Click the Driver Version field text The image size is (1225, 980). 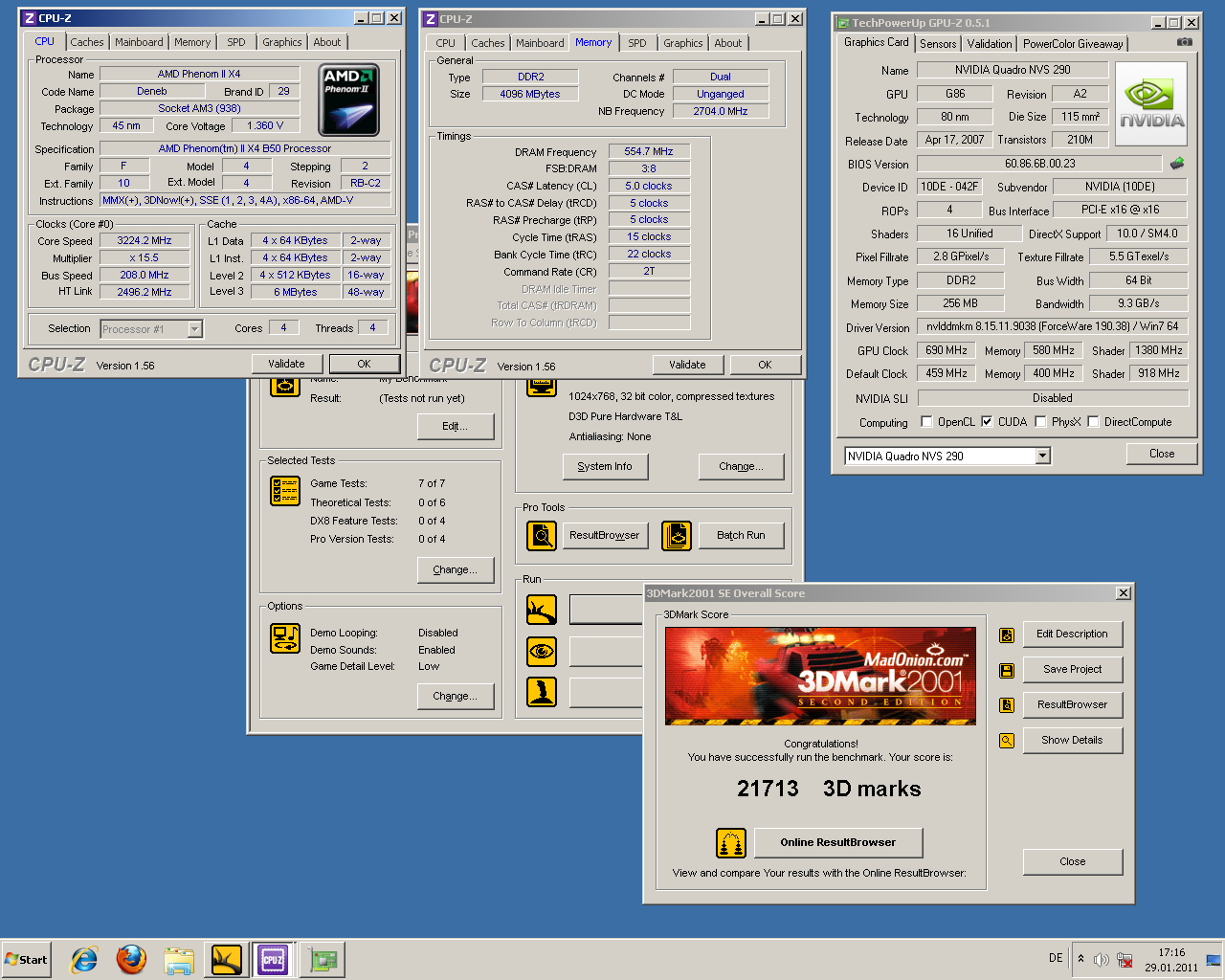pyautogui.click(x=1052, y=327)
